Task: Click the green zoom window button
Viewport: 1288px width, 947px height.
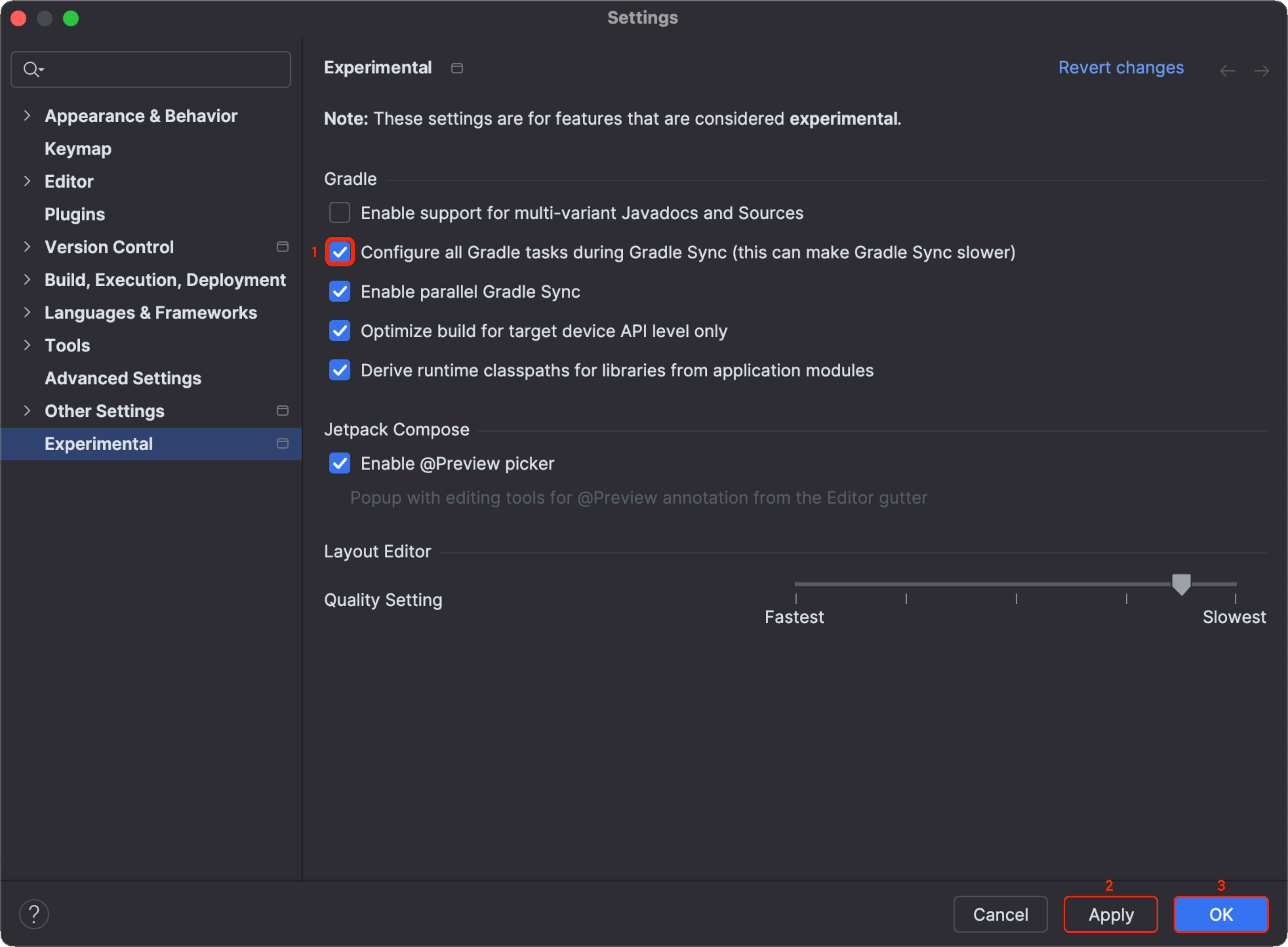Action: [x=71, y=18]
